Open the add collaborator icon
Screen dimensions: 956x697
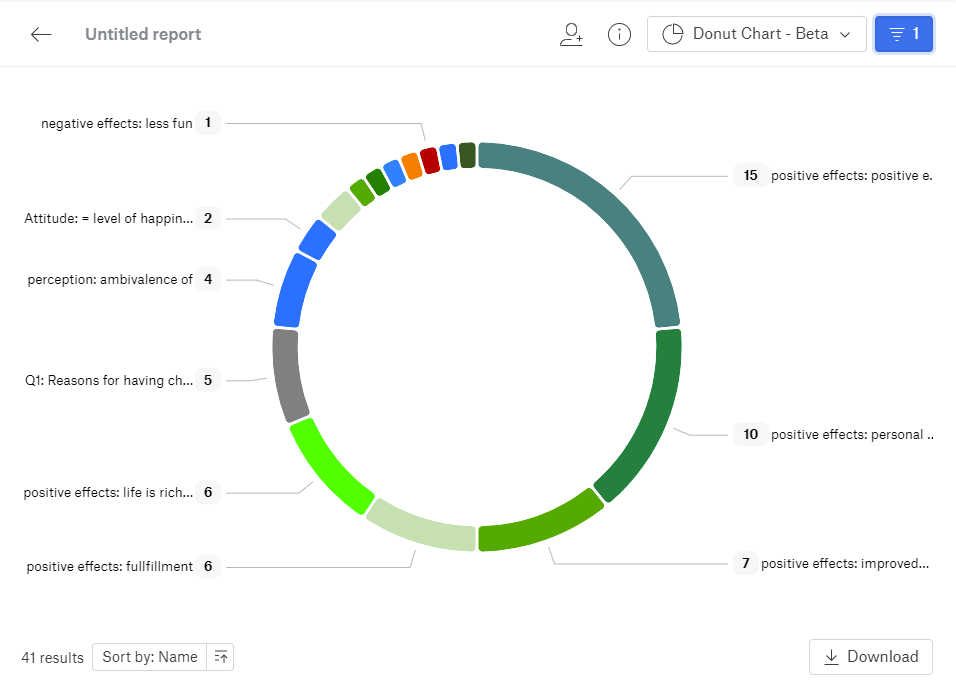[x=571, y=34]
